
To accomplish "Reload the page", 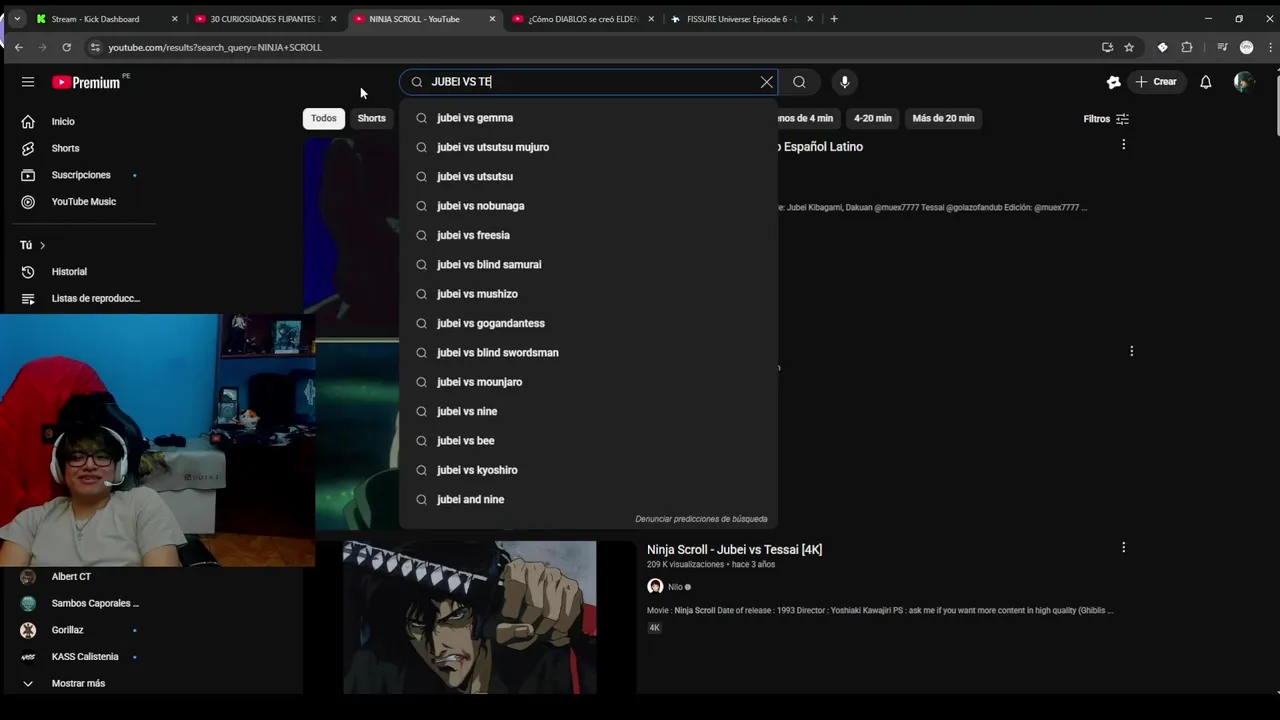I will (66, 47).
